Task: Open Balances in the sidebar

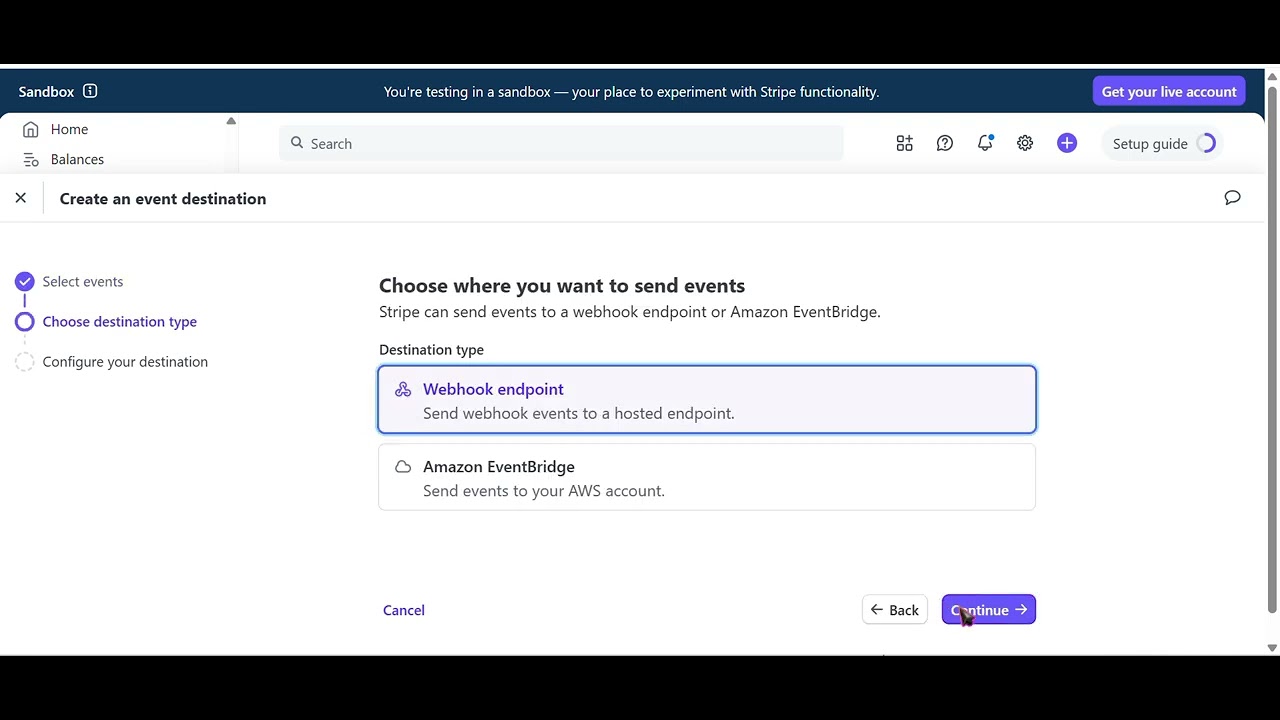Action: [x=77, y=160]
